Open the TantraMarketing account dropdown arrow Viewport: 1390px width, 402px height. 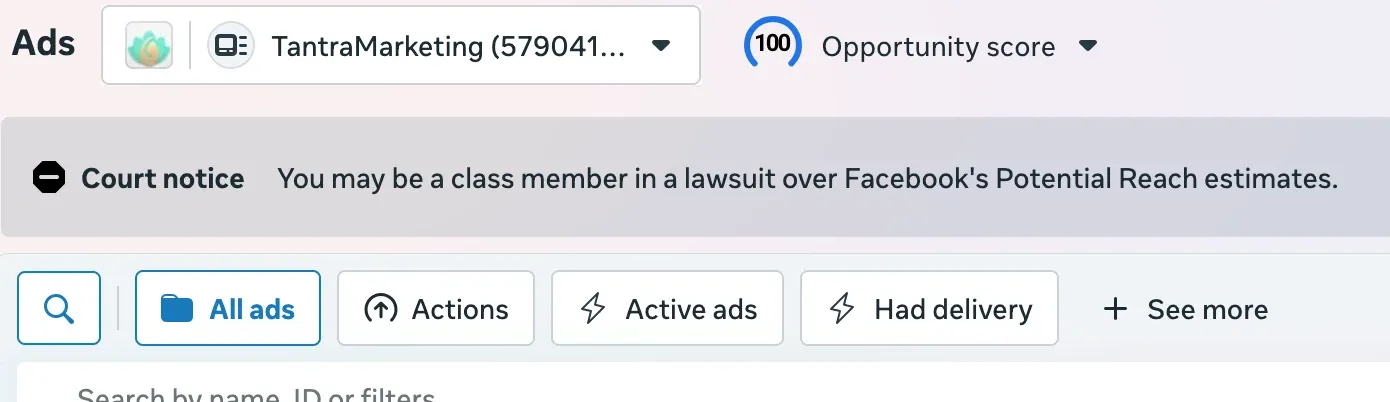click(x=660, y=46)
